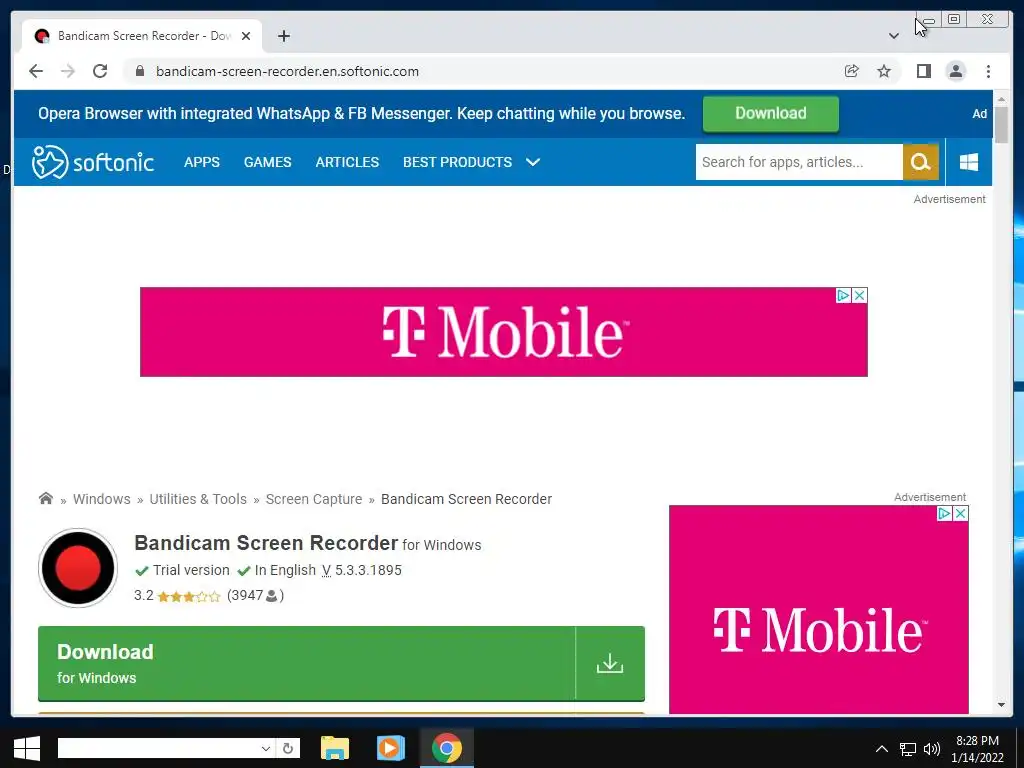Click the orange search magnifier button
The width and height of the screenshot is (1024, 768).
point(920,162)
